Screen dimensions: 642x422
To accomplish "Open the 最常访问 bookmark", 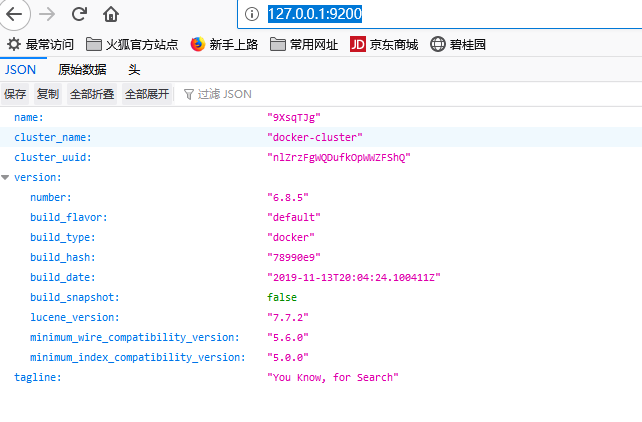I will 40,44.
